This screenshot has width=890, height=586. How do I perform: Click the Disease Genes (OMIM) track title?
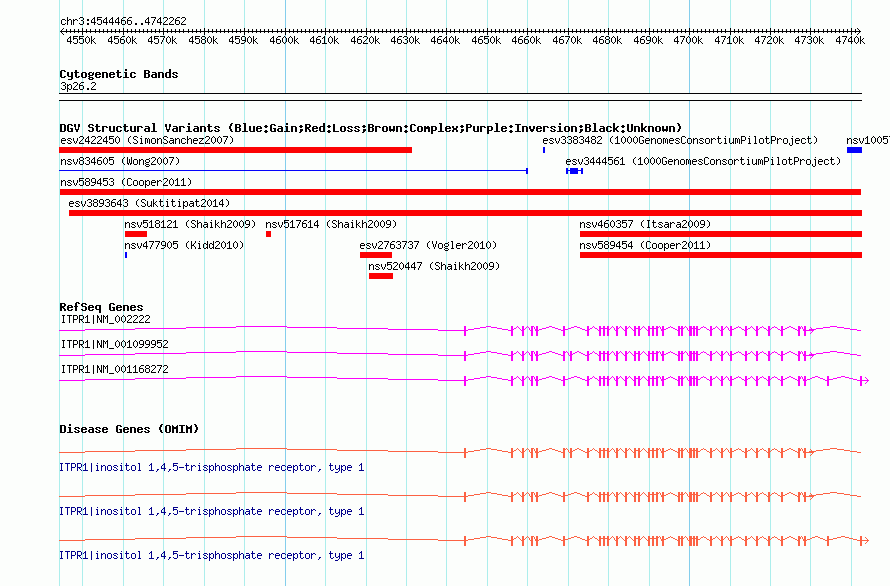point(129,429)
